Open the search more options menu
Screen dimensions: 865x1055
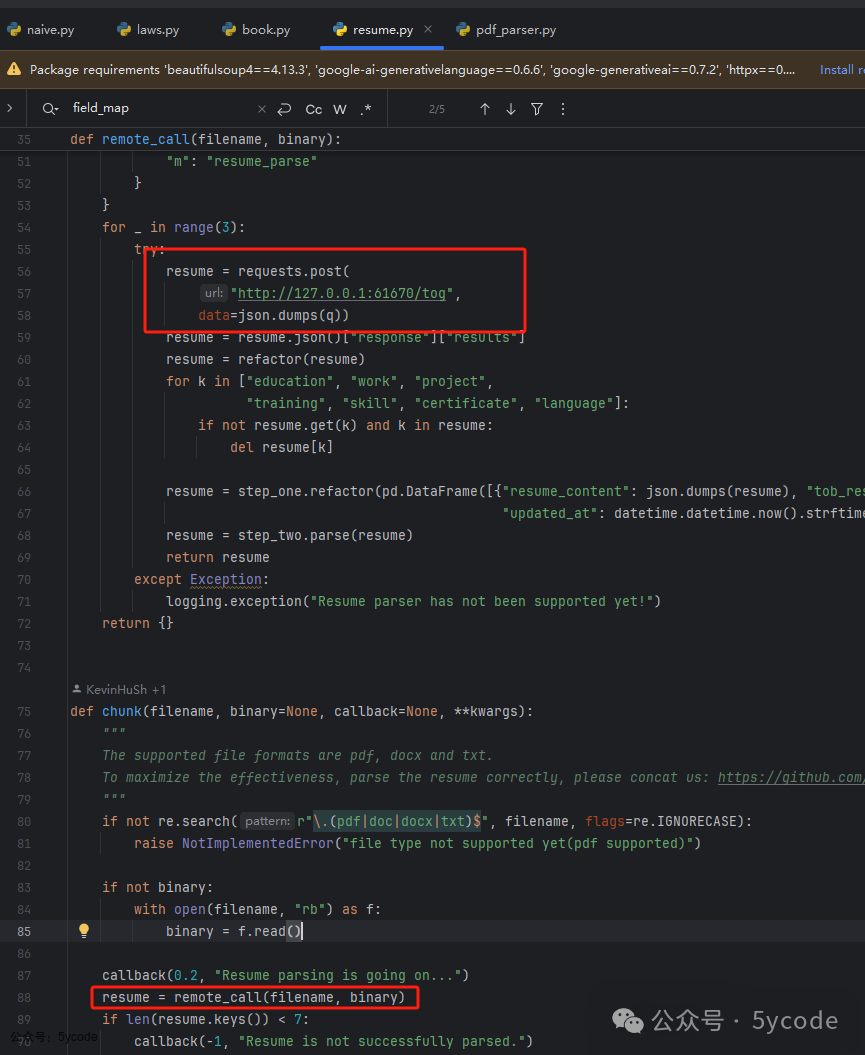coord(563,109)
